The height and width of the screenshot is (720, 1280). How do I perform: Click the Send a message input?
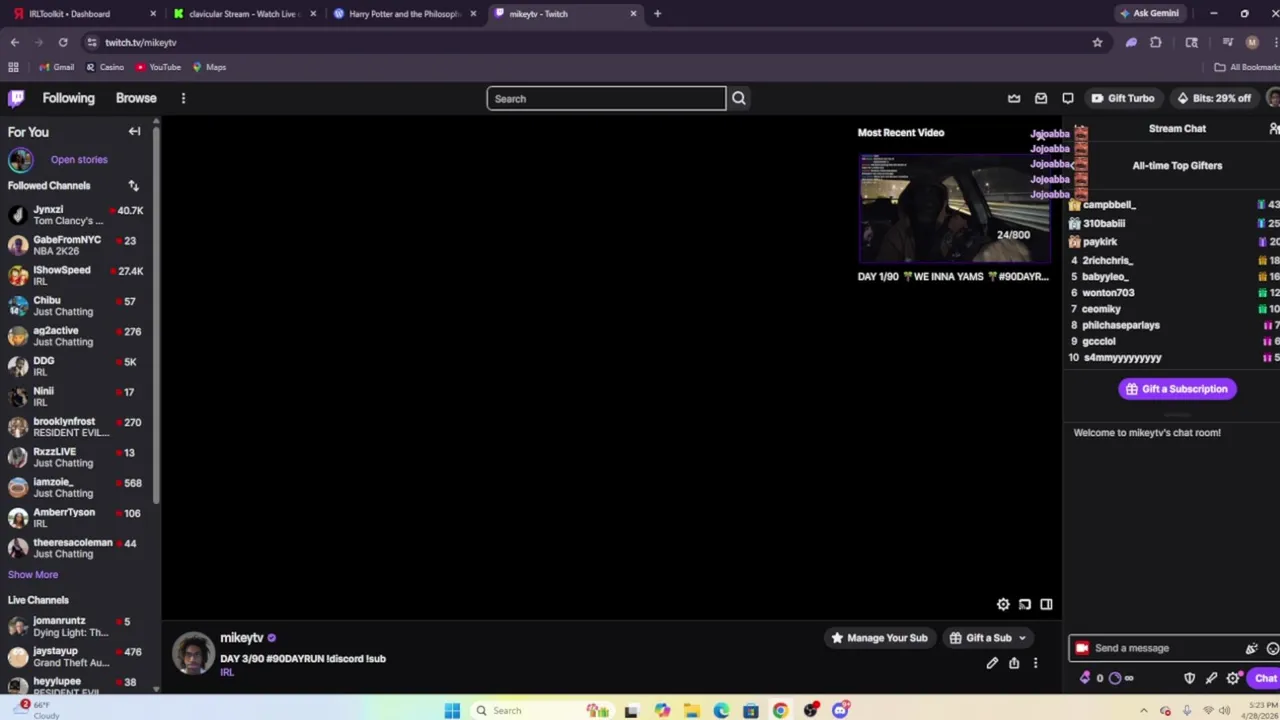[x=1165, y=648]
